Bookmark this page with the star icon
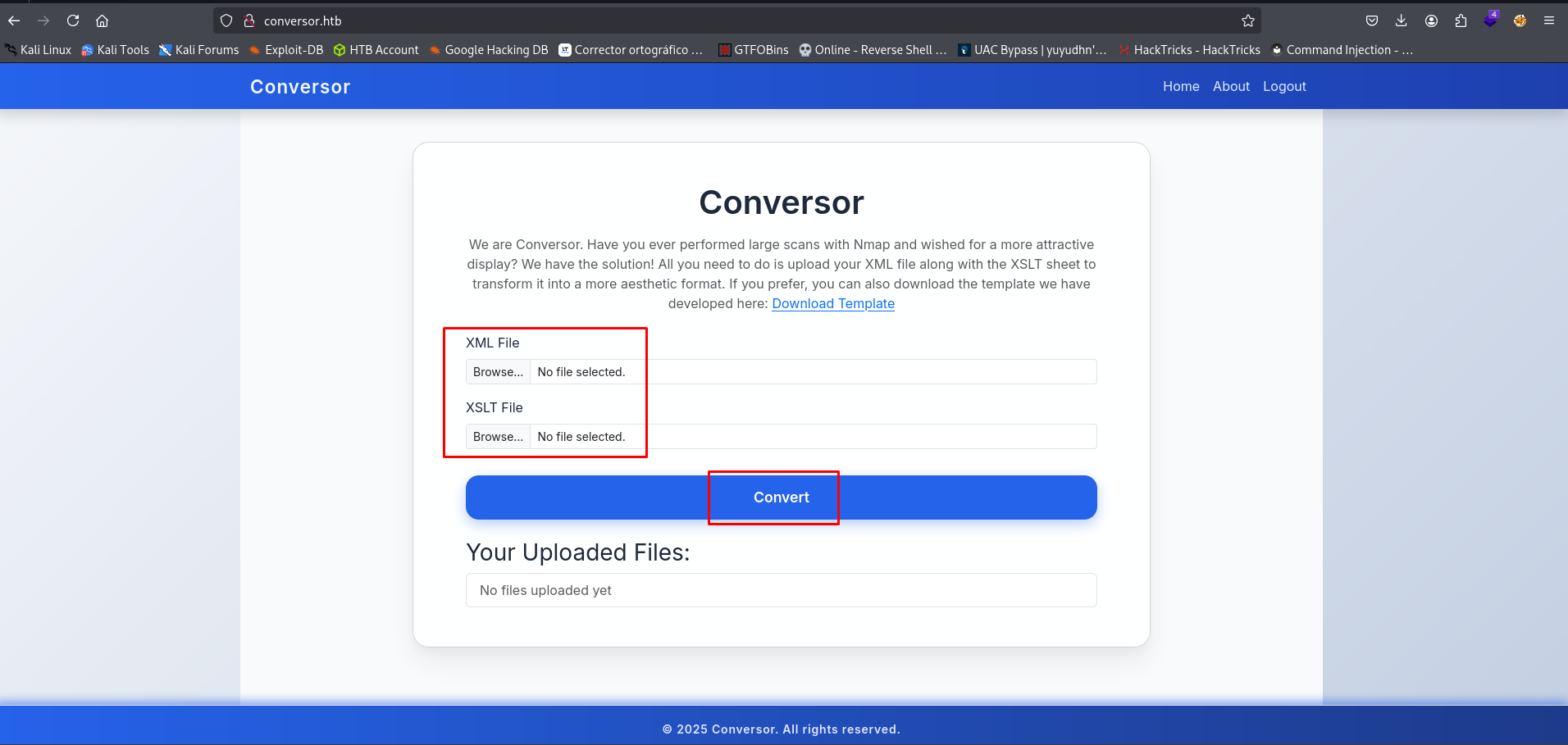This screenshot has width=1568, height=745. pyautogui.click(x=1247, y=20)
